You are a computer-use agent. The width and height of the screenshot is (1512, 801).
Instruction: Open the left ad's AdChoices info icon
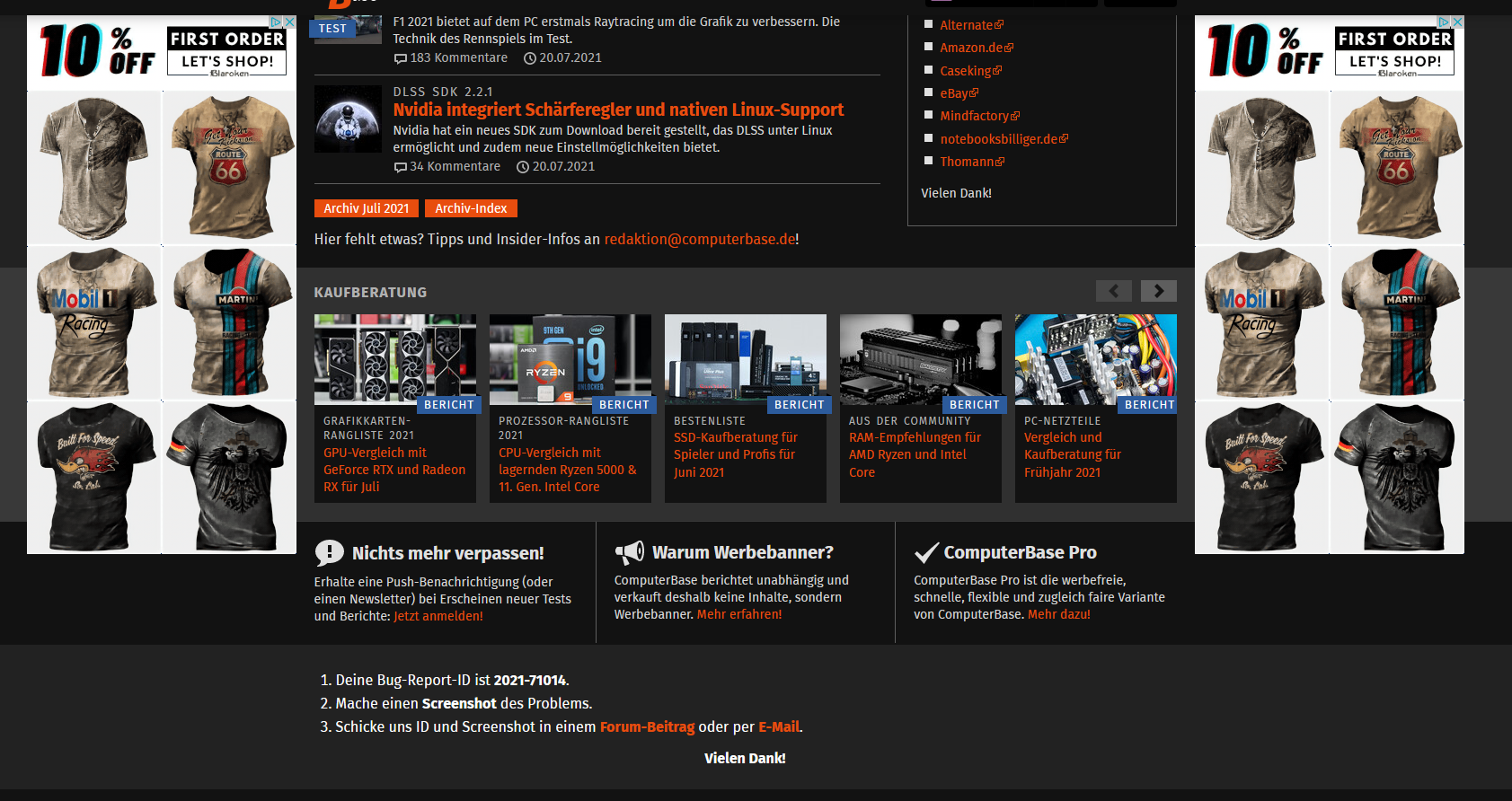277,22
